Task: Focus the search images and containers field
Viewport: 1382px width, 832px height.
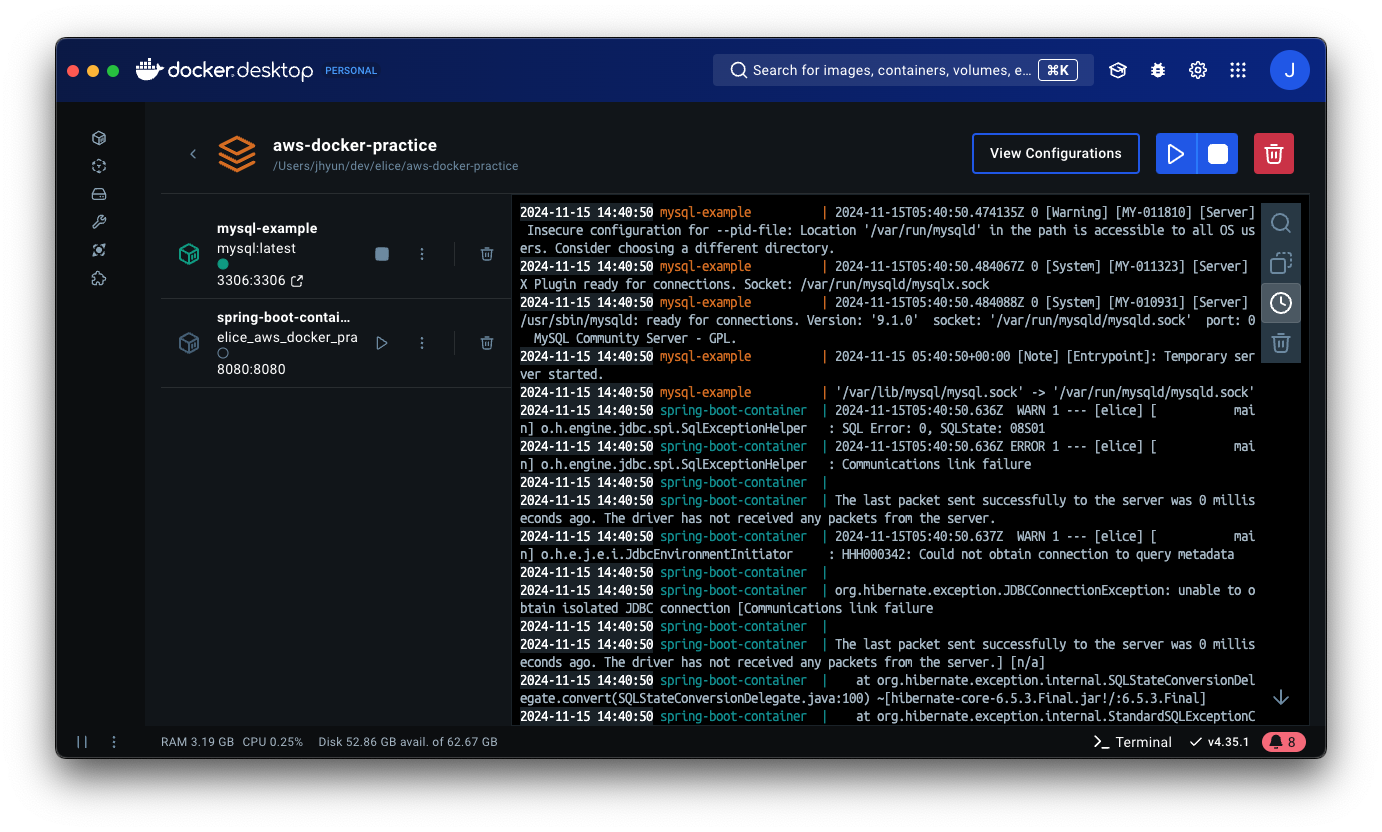Action: (x=903, y=70)
